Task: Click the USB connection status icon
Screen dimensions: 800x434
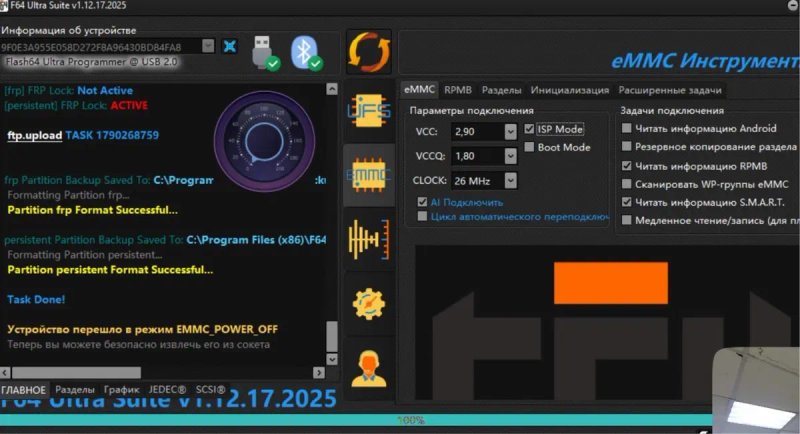Action: (265, 52)
